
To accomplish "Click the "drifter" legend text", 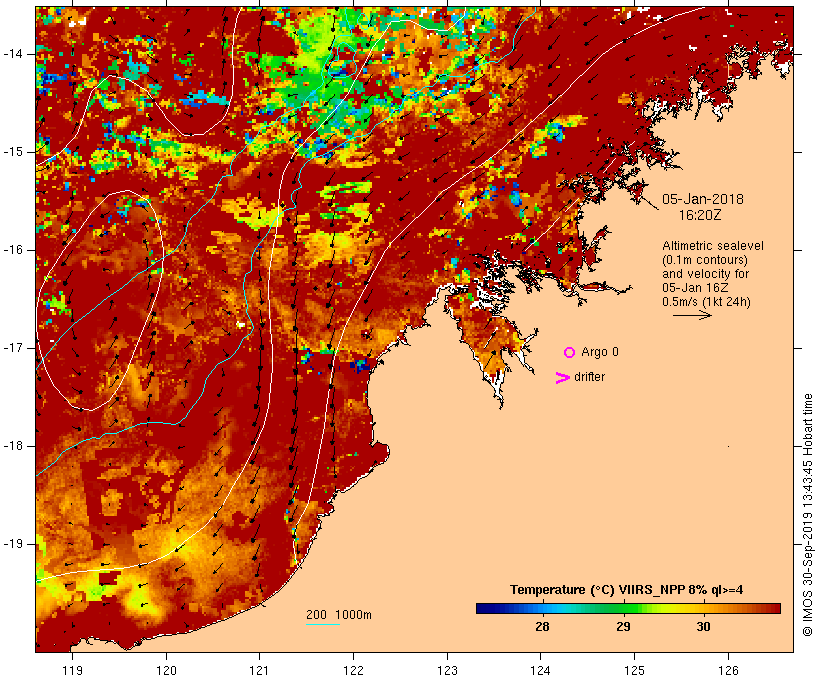I will pos(589,377).
